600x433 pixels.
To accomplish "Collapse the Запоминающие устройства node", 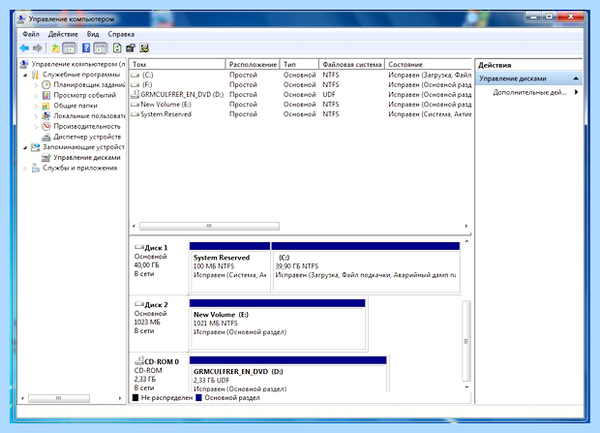I will coord(25,148).
